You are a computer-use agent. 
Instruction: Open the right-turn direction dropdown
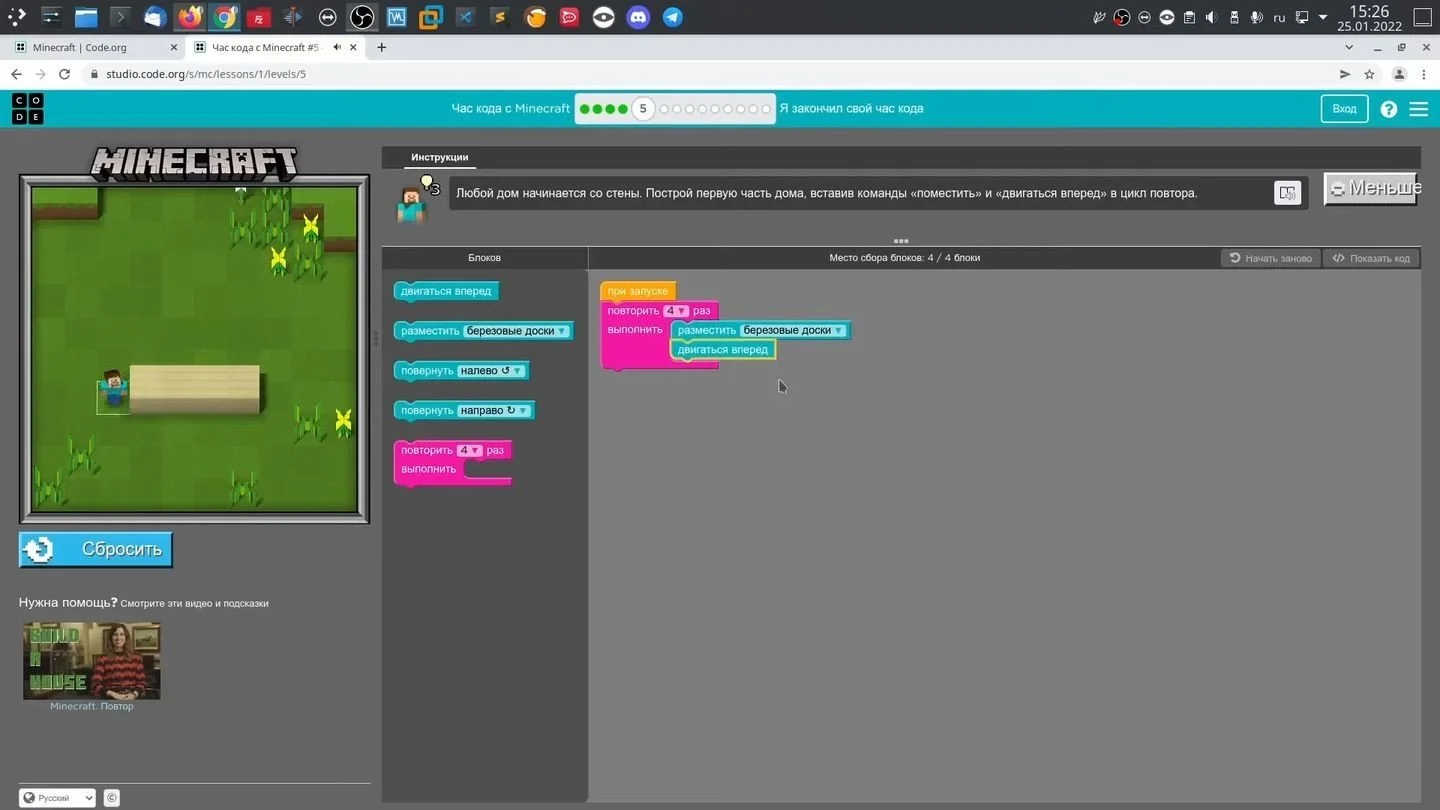pyautogui.click(x=494, y=411)
